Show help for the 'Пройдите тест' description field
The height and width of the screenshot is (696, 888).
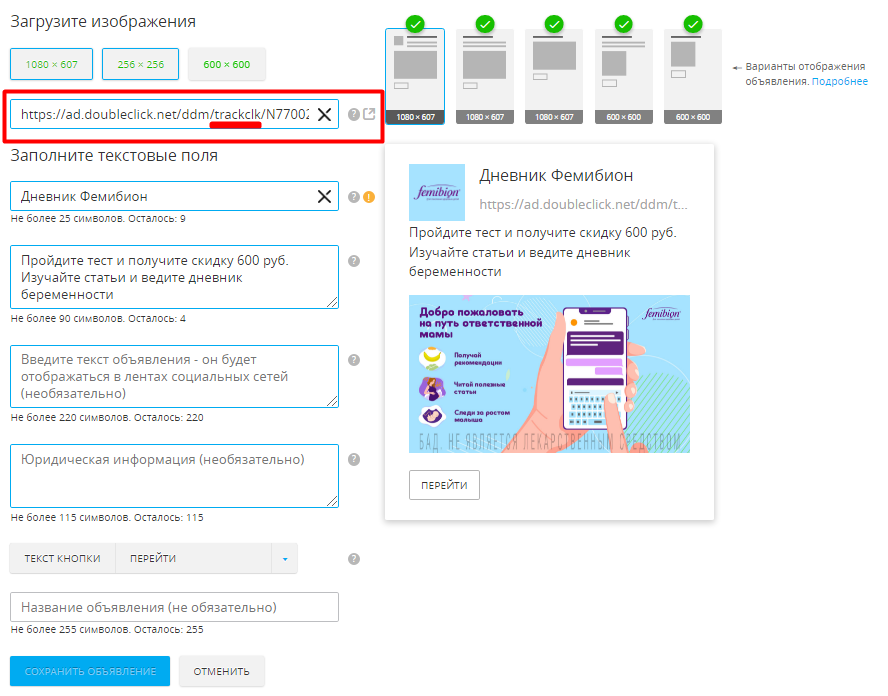click(354, 261)
